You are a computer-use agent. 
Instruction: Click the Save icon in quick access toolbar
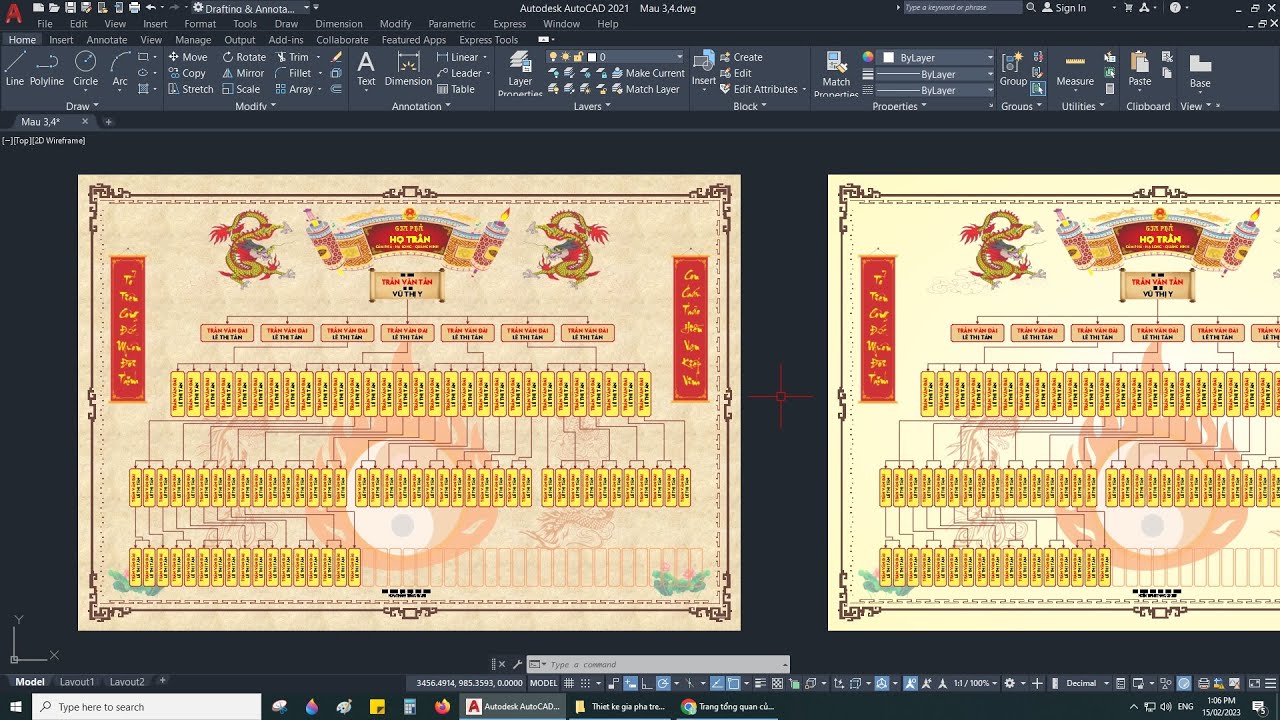pyautogui.click(x=72, y=7)
